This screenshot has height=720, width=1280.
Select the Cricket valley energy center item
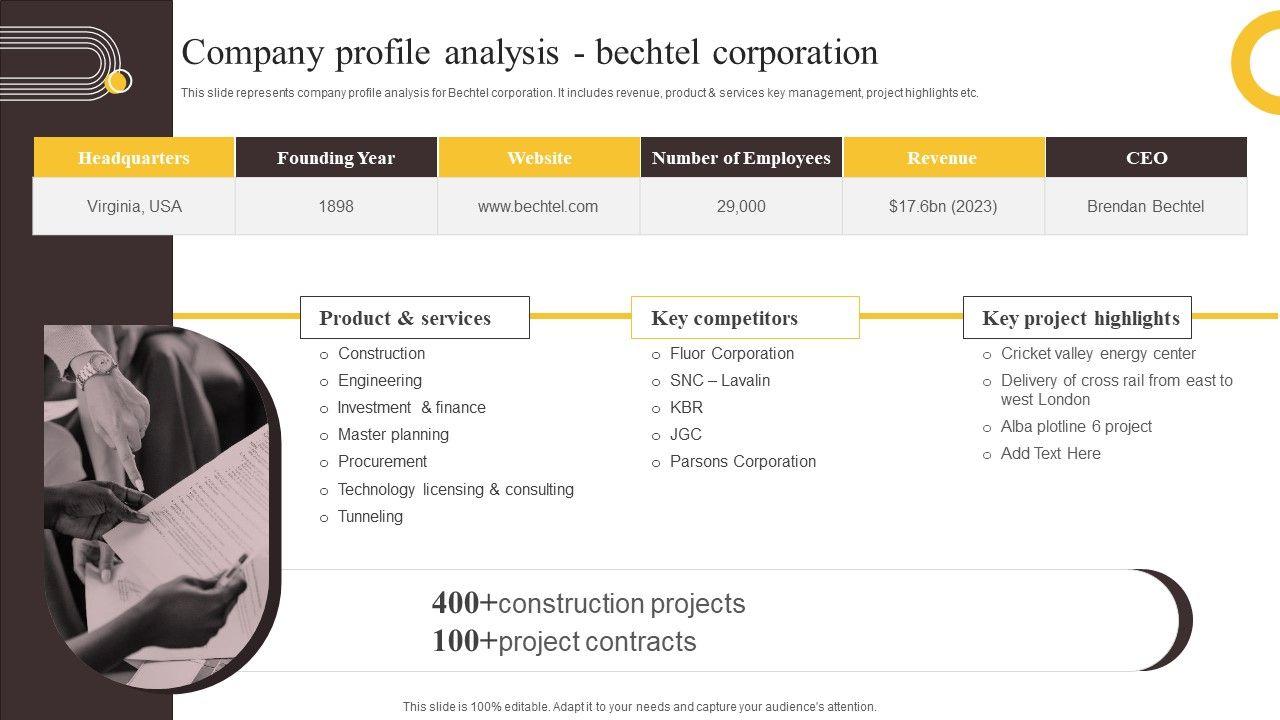coord(1098,354)
